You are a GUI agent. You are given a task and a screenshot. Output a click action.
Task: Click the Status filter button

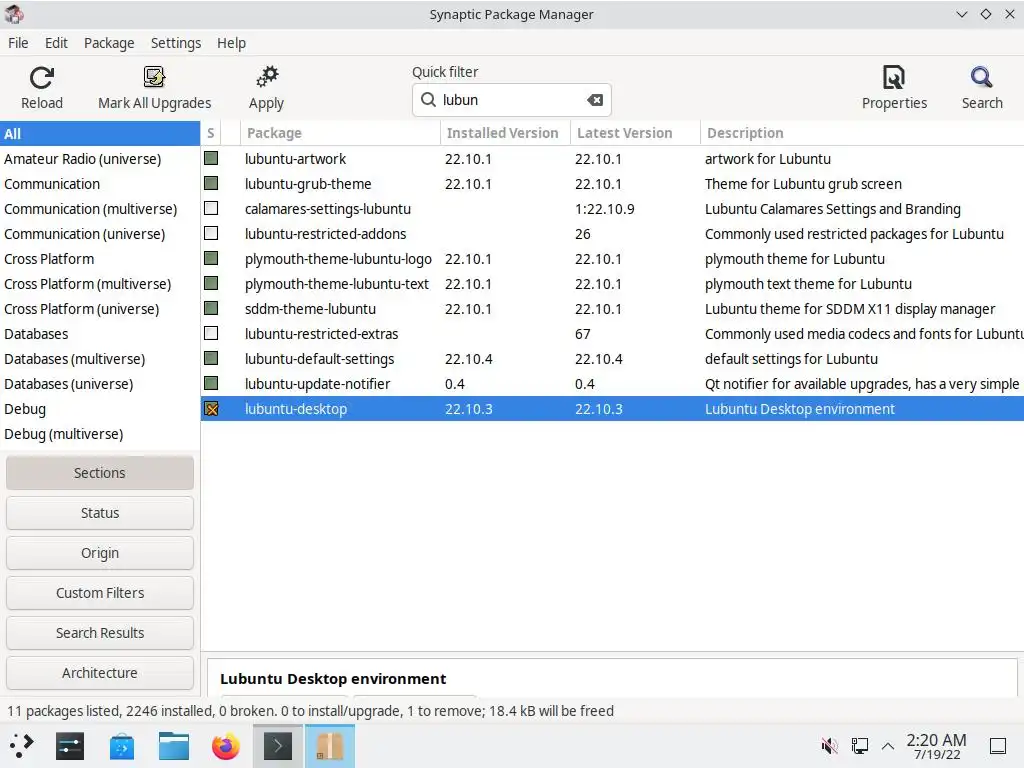100,513
